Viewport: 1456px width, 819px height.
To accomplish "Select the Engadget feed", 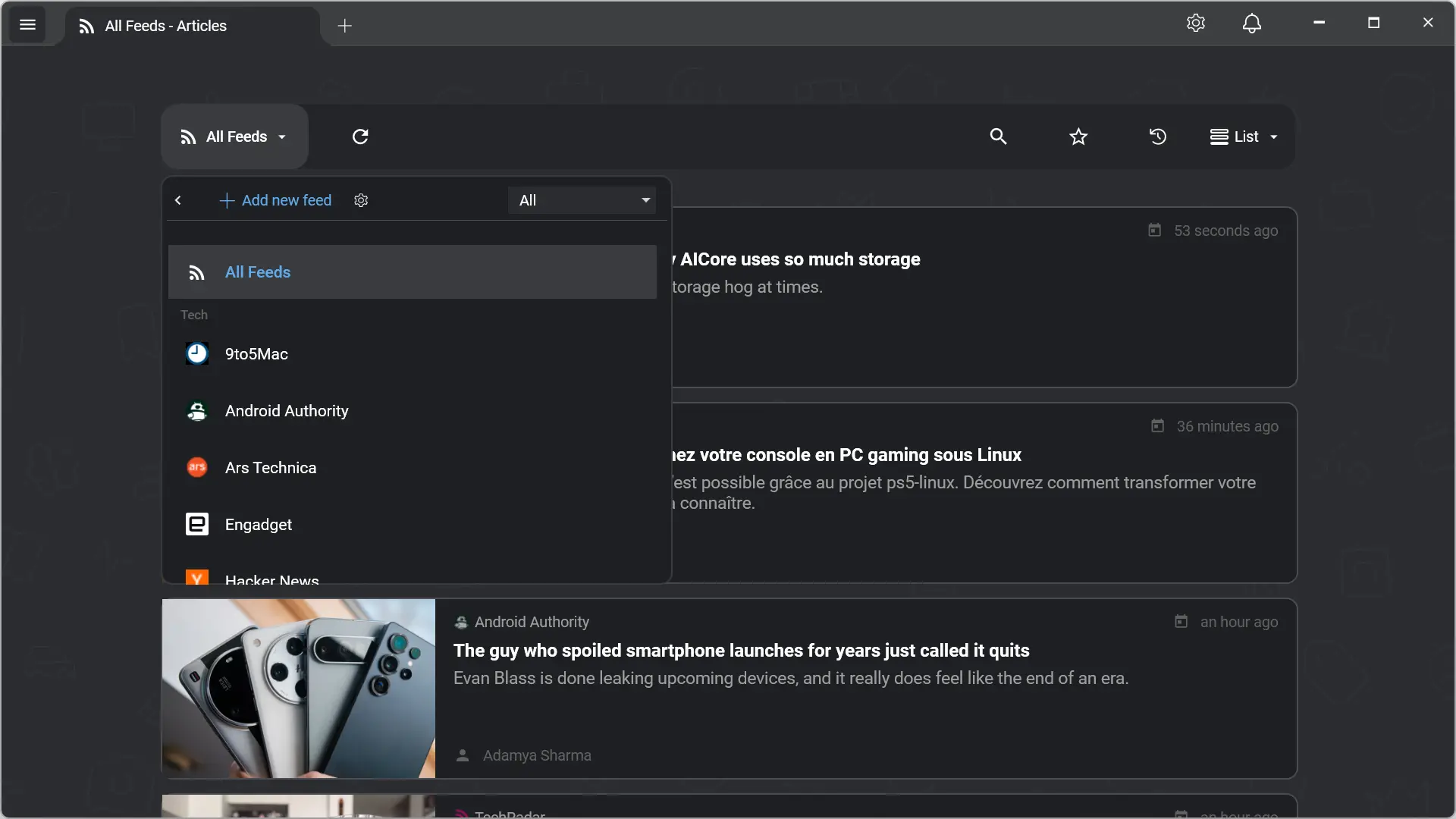I will pyautogui.click(x=413, y=525).
